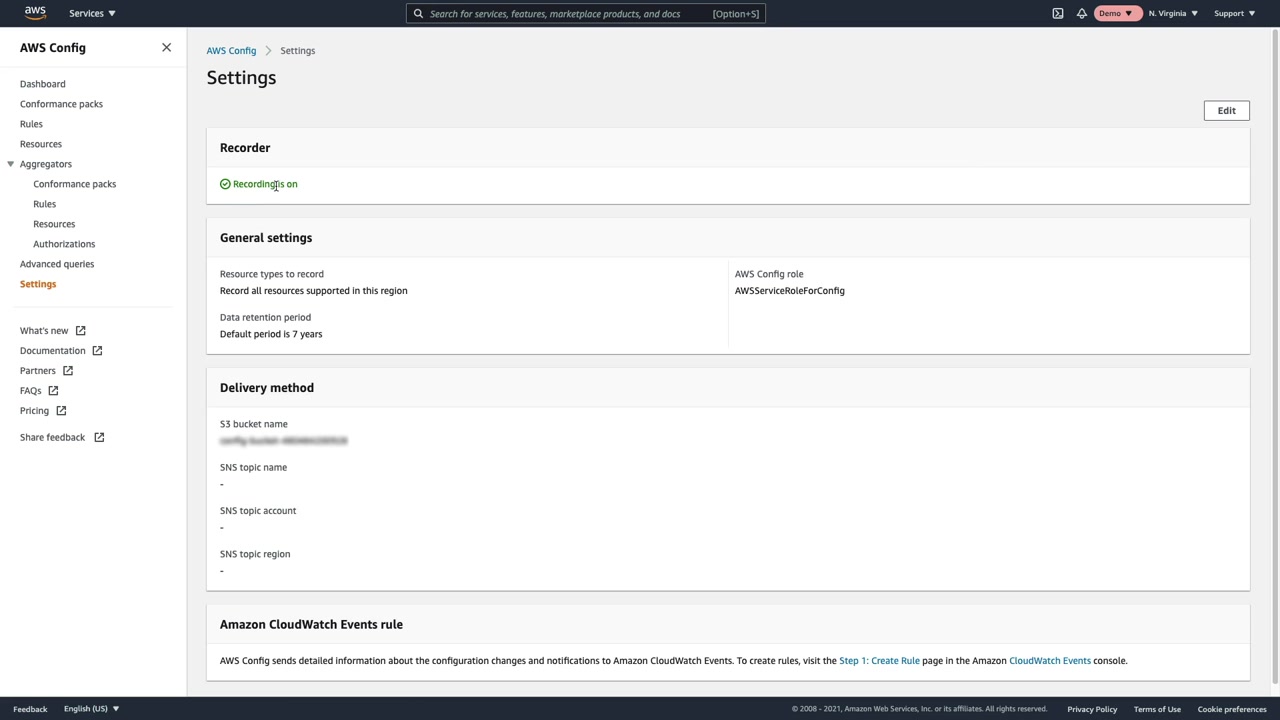Click the external link icon beside Share feedback
This screenshot has height=720, width=1280.
tap(99, 438)
